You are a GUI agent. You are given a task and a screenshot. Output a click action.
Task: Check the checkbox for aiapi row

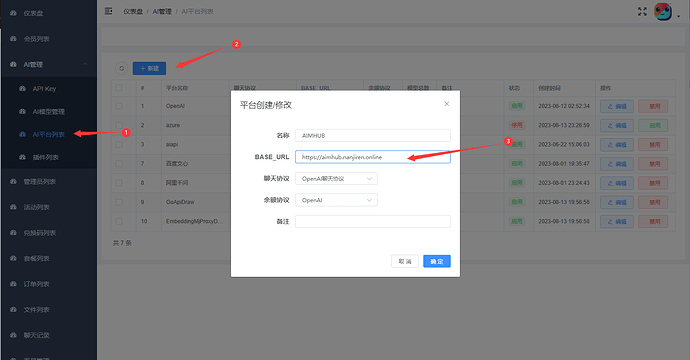119,144
